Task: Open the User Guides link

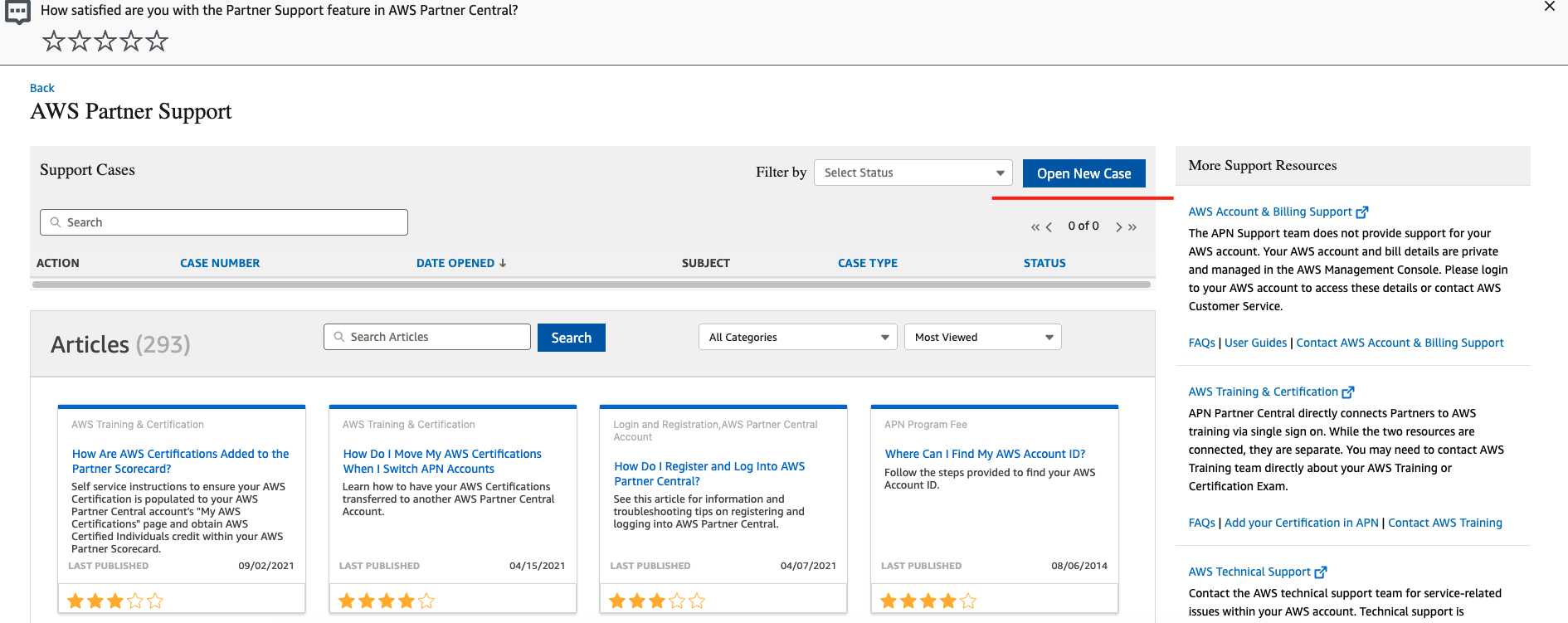Action: point(1255,343)
